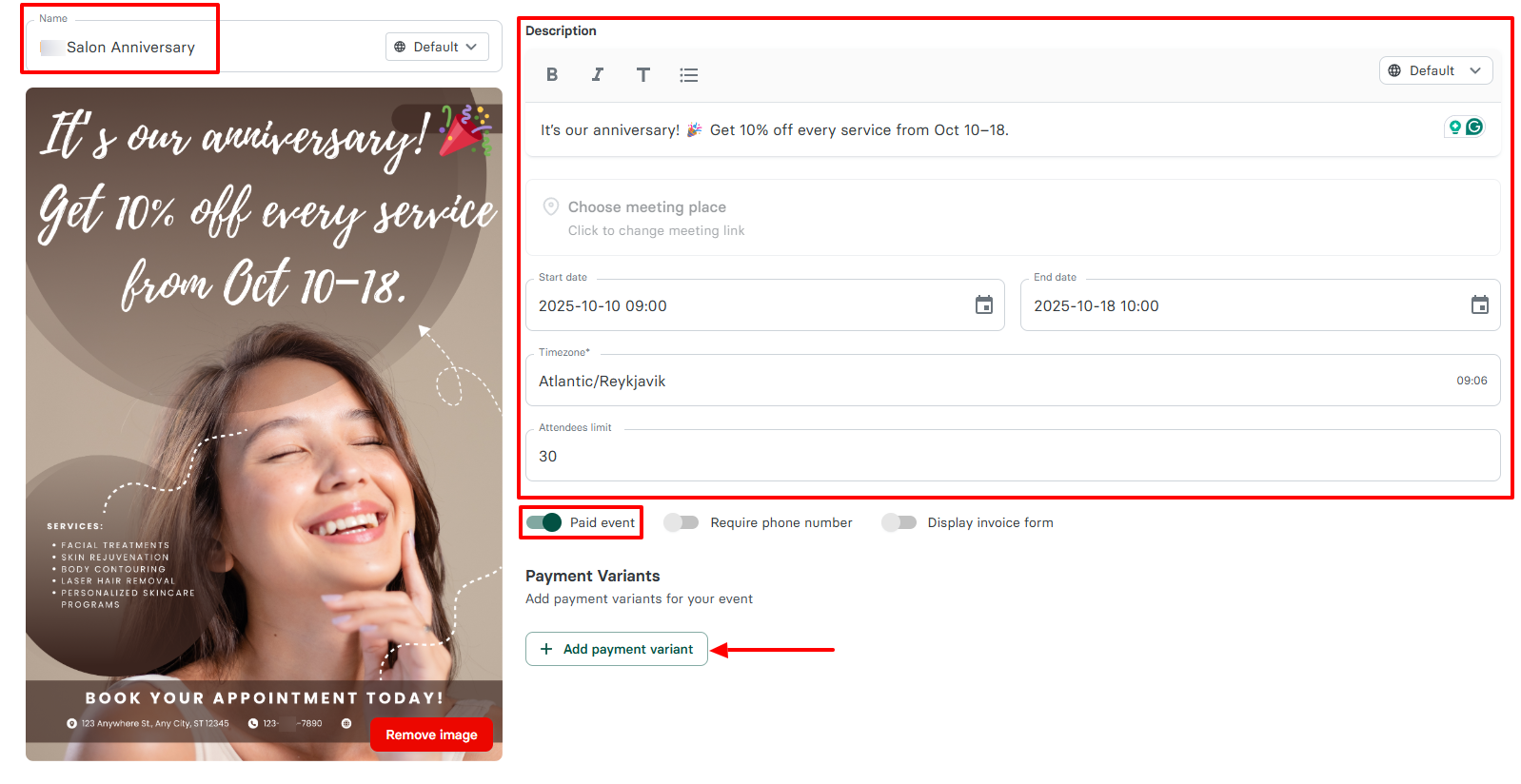1521x784 pixels.
Task: Click the End date field 2025-10-18 10:00
Action: (1260, 305)
